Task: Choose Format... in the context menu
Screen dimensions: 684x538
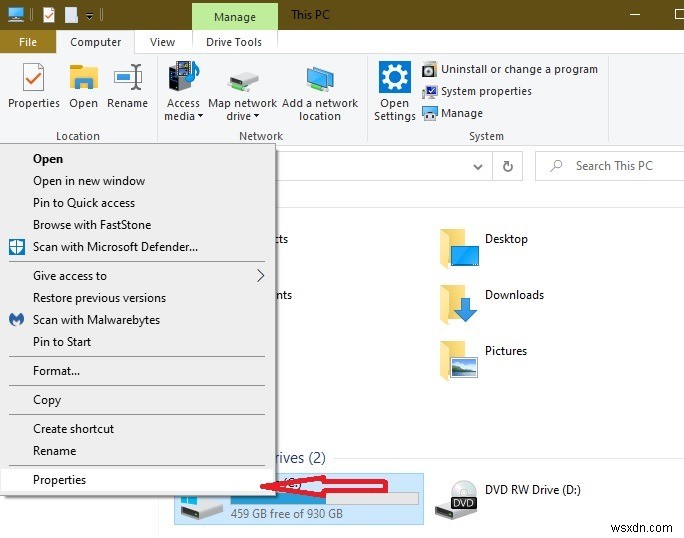Action: [x=137, y=371]
